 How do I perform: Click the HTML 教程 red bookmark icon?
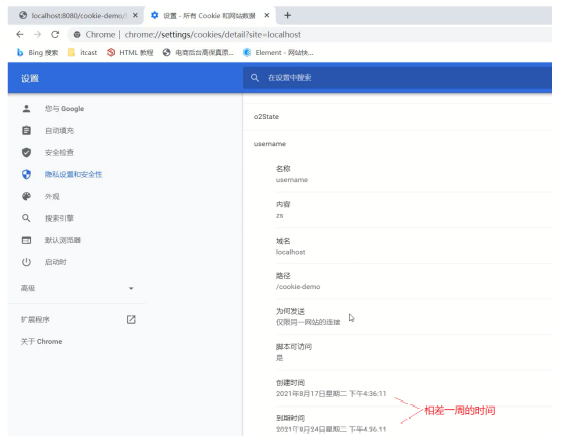point(111,53)
